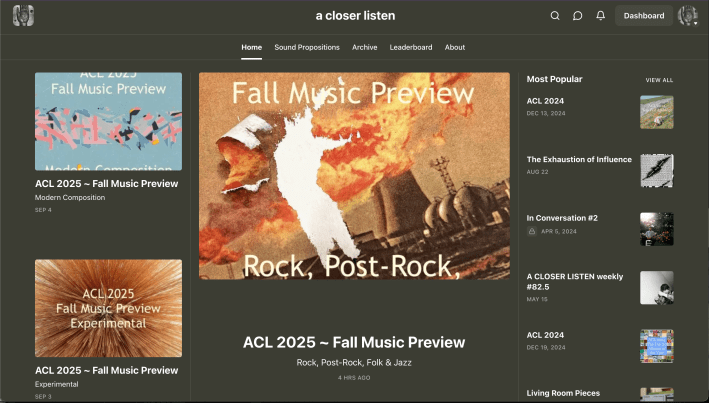Open the About tab
Image resolution: width=709 pixels, height=403 pixels.
click(455, 47)
